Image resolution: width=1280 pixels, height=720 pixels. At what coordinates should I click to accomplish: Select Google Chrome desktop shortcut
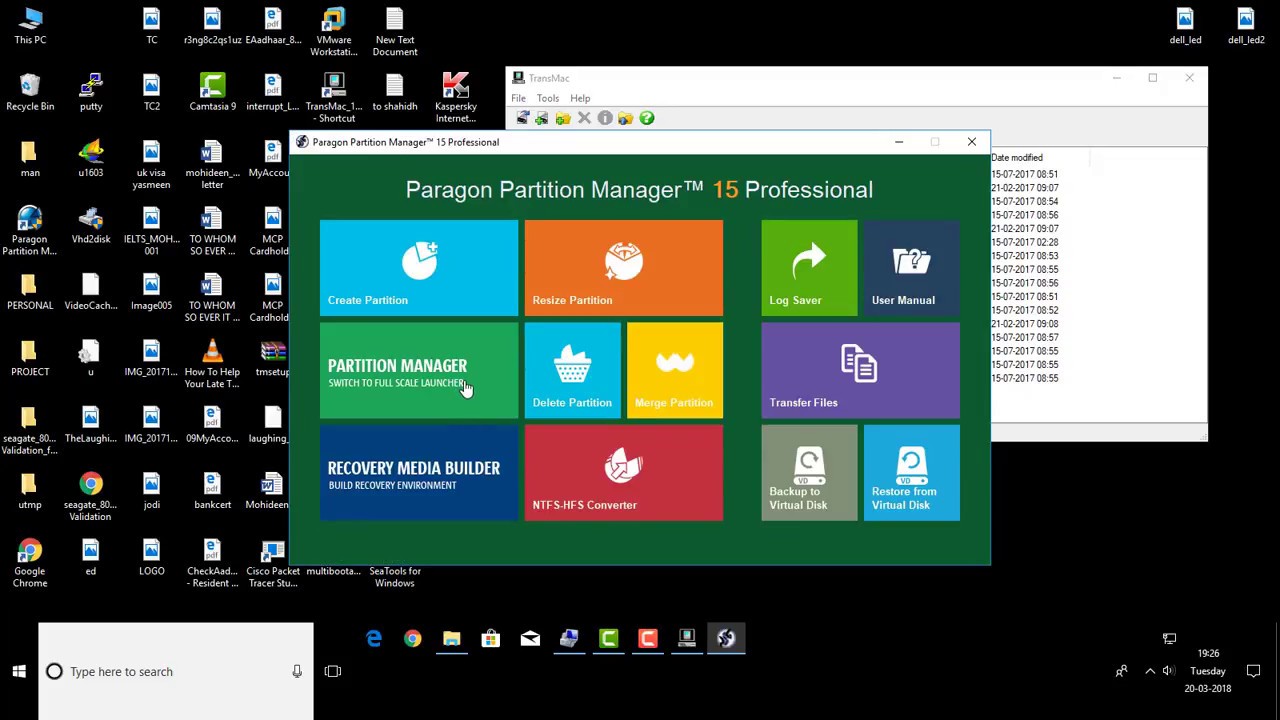(30, 563)
